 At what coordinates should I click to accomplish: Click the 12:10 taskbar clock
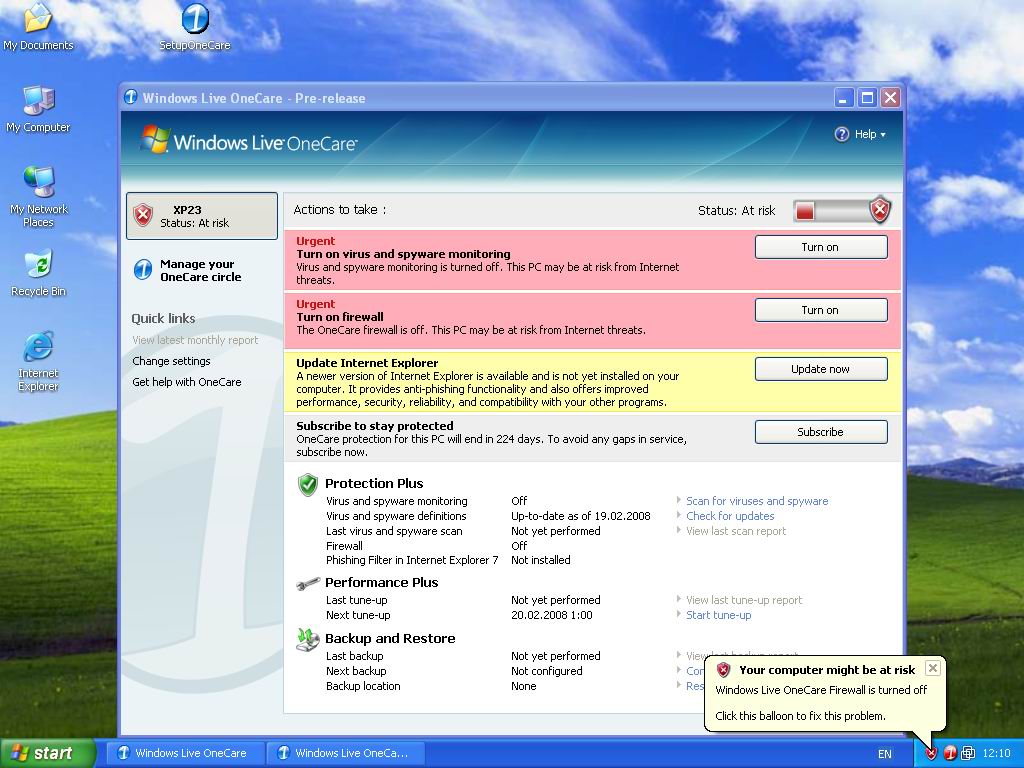(996, 753)
